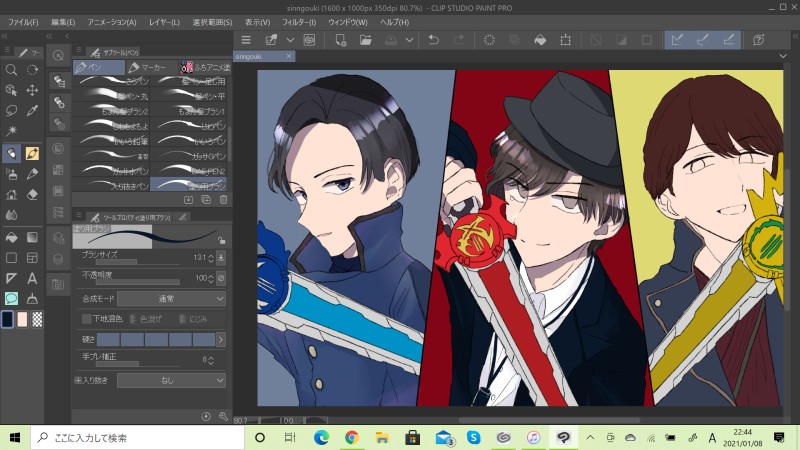Screen dimensions: 800x450
Task: Select the Blend tool
Action: (x=11, y=215)
